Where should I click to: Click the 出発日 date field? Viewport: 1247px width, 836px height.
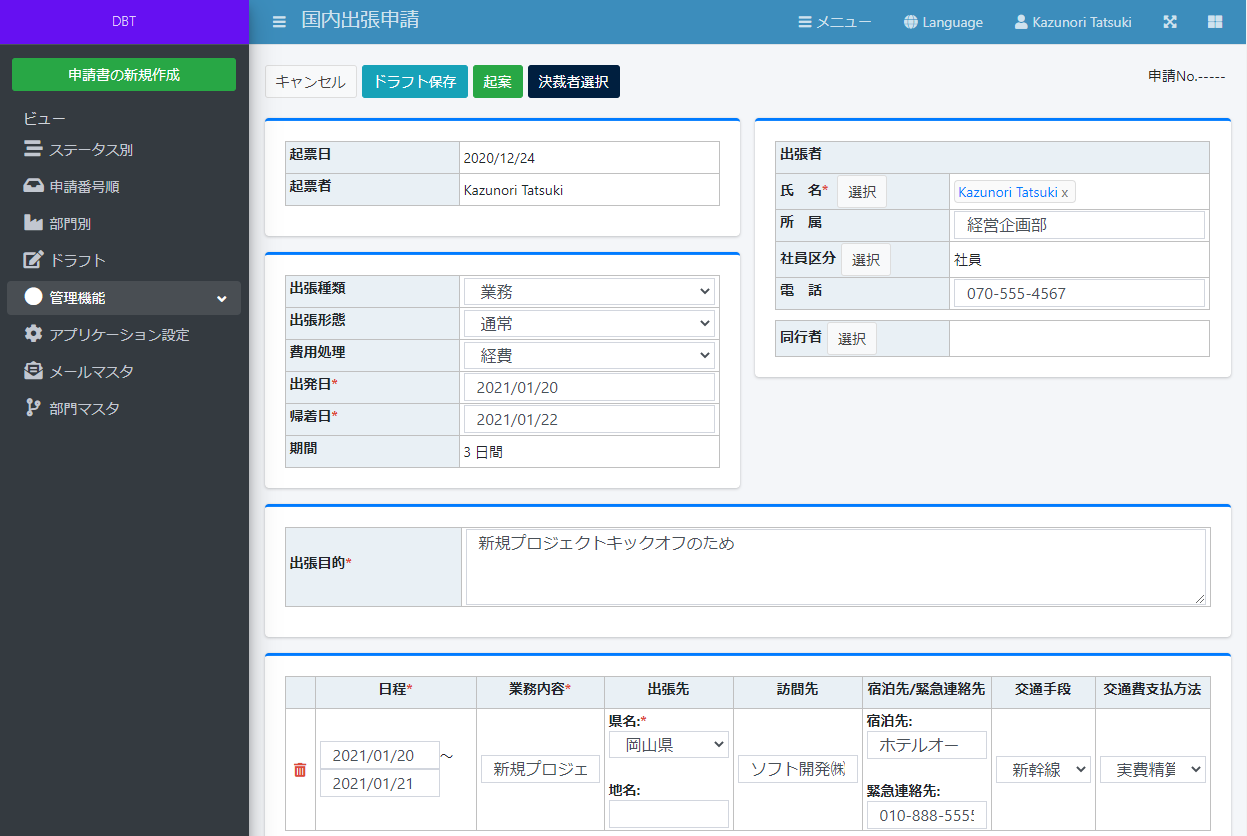tap(589, 388)
